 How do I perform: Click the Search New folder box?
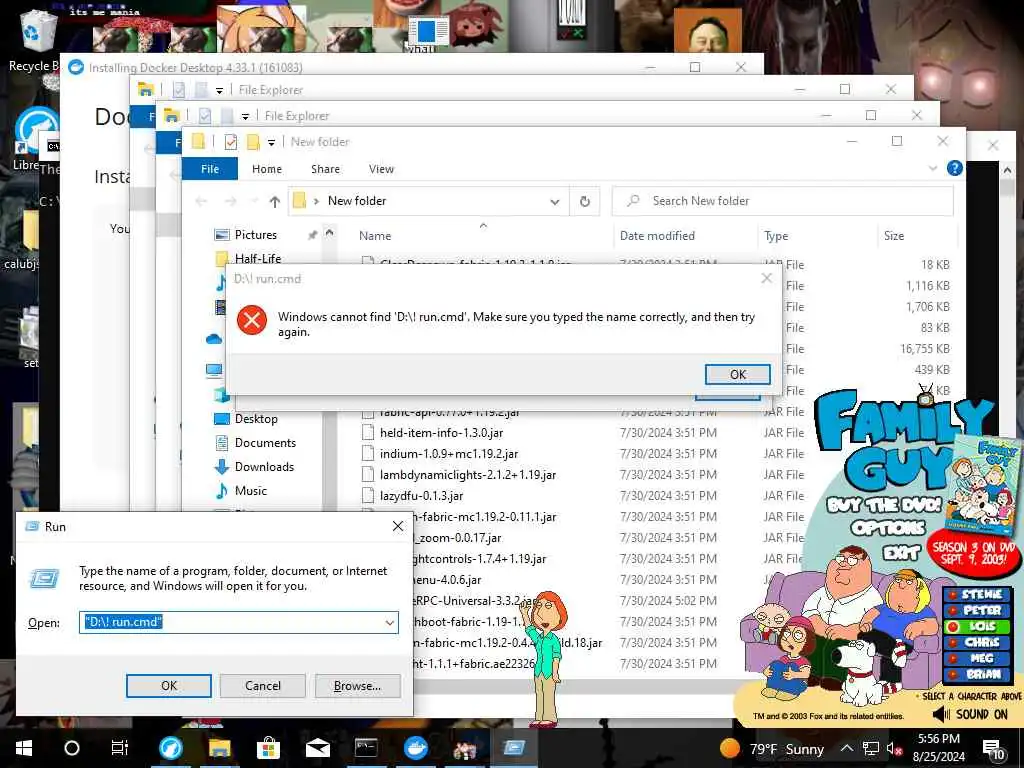[x=782, y=201]
